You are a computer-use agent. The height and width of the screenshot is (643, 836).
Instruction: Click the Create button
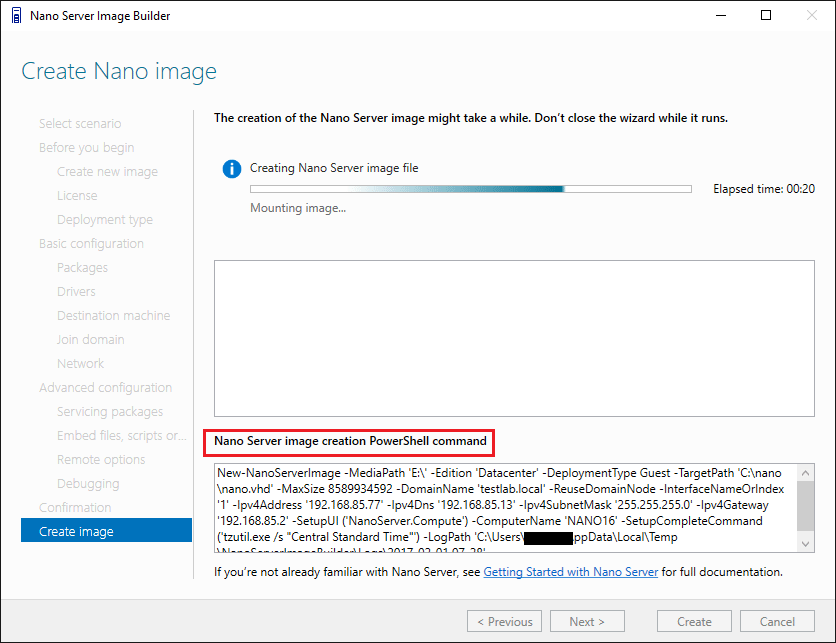[x=694, y=622]
